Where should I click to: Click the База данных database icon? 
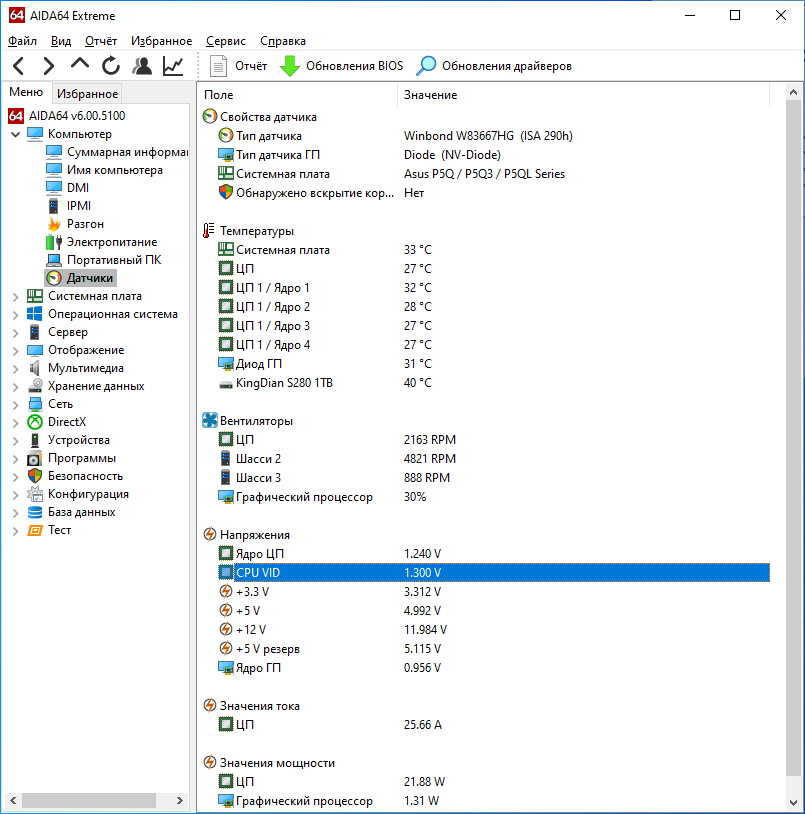pyautogui.click(x=35, y=512)
